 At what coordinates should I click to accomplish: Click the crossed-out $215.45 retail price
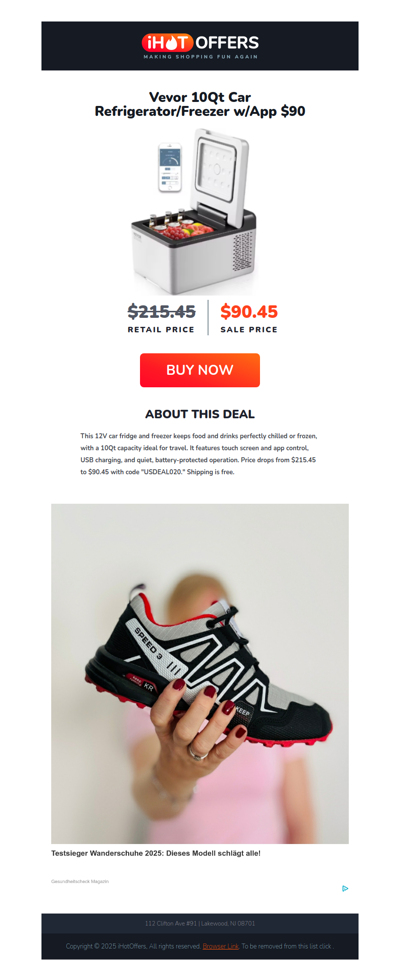click(162, 312)
